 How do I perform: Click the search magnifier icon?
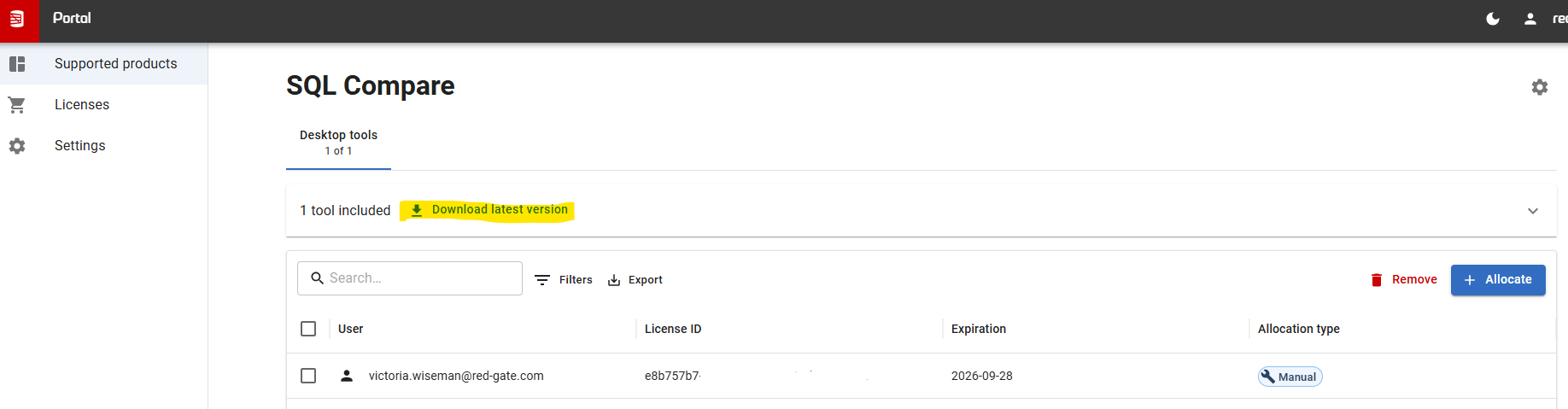(317, 278)
